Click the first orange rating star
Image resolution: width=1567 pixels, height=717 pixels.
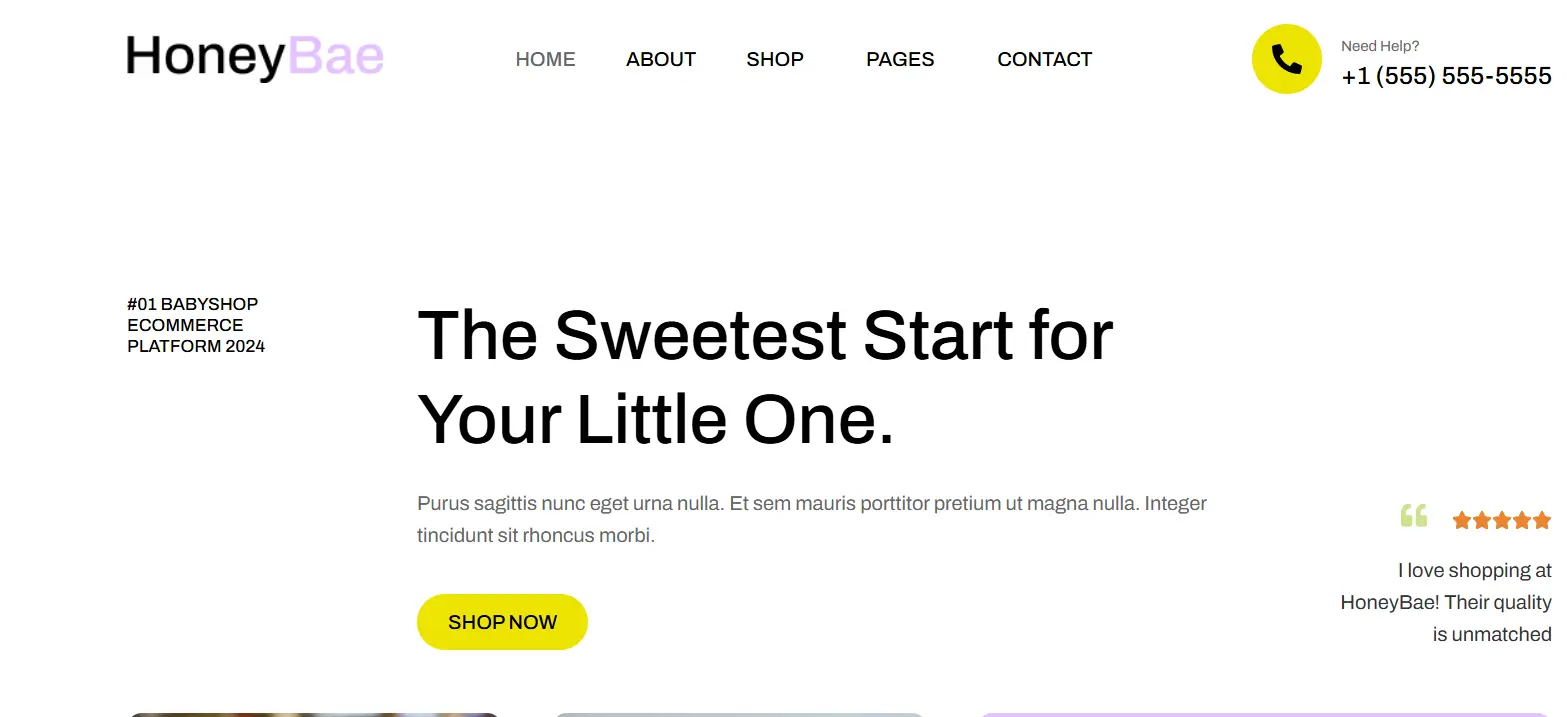1462,520
